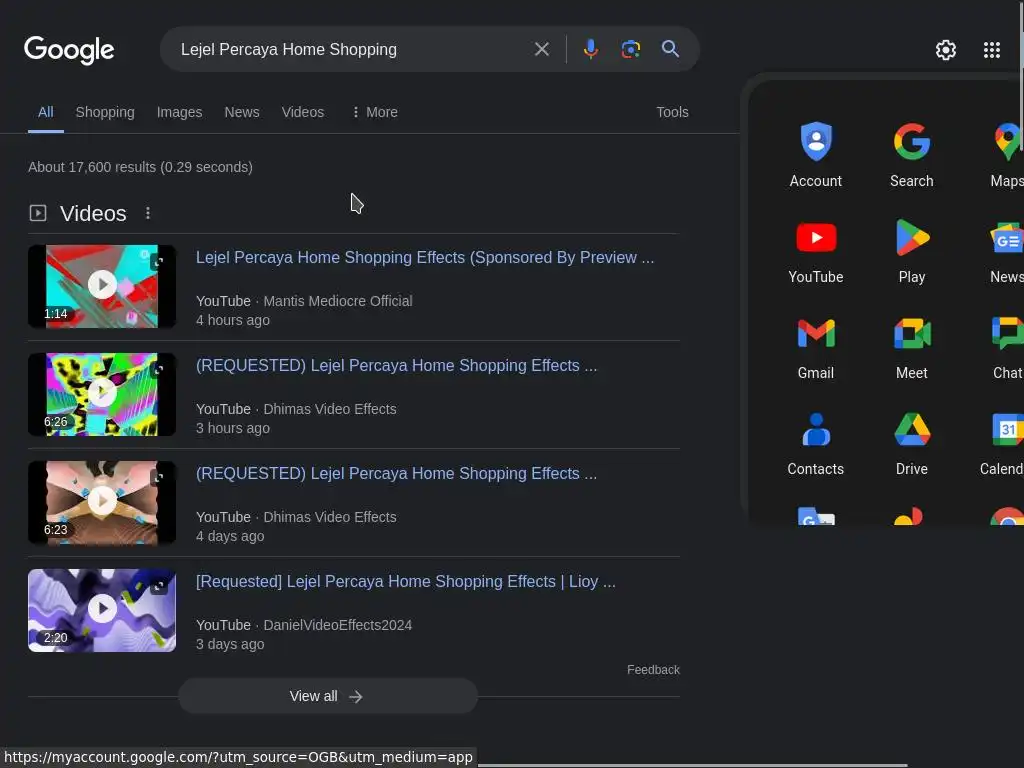Select the All tab
1024x768 pixels.
(x=46, y=112)
